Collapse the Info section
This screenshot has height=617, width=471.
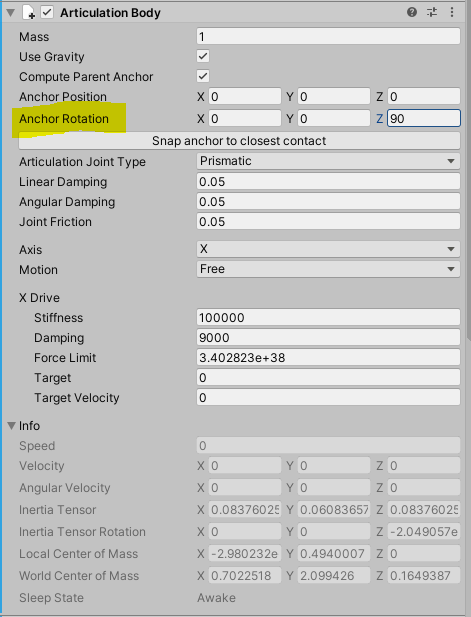click(x=12, y=426)
